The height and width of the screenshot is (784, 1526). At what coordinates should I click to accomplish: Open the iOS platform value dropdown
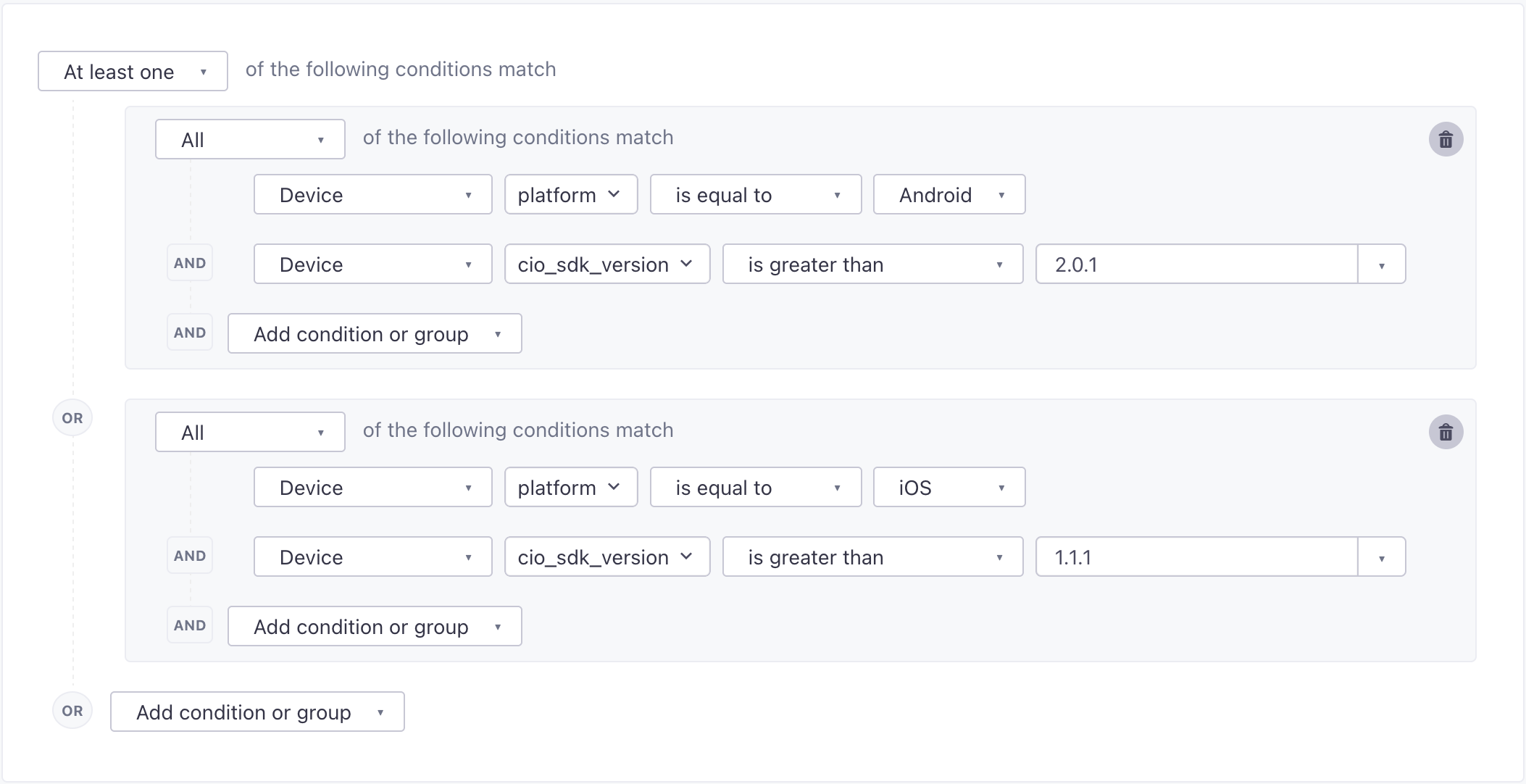948,487
